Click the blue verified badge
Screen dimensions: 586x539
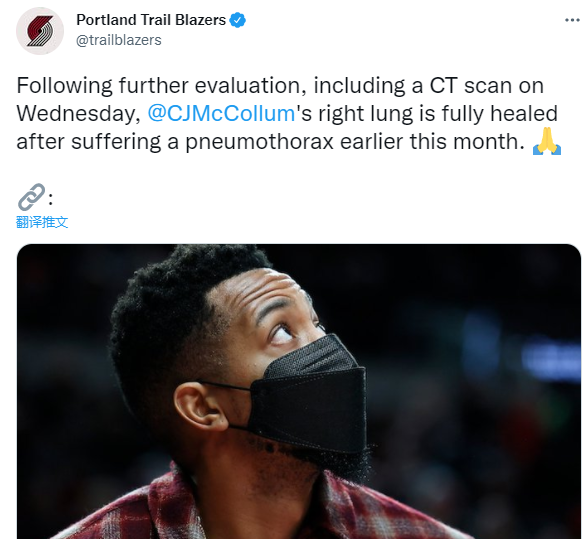237,20
